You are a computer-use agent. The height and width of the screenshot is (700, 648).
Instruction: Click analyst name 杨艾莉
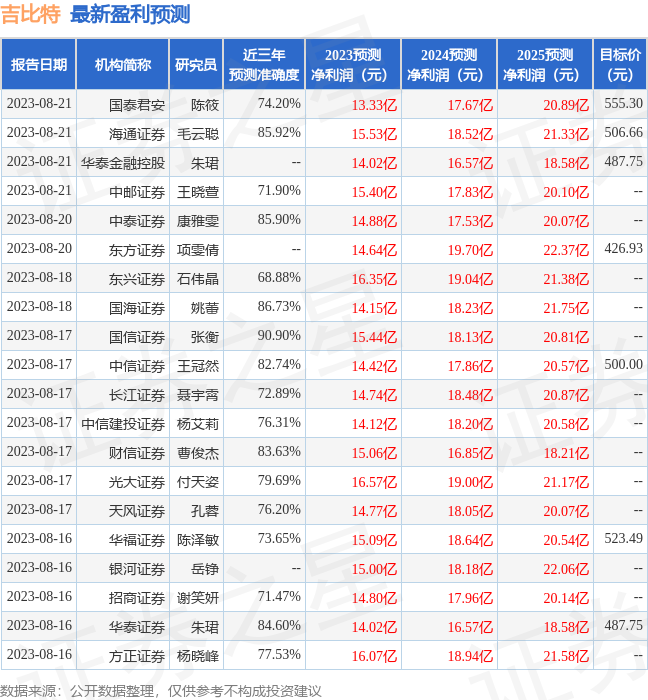click(198, 424)
